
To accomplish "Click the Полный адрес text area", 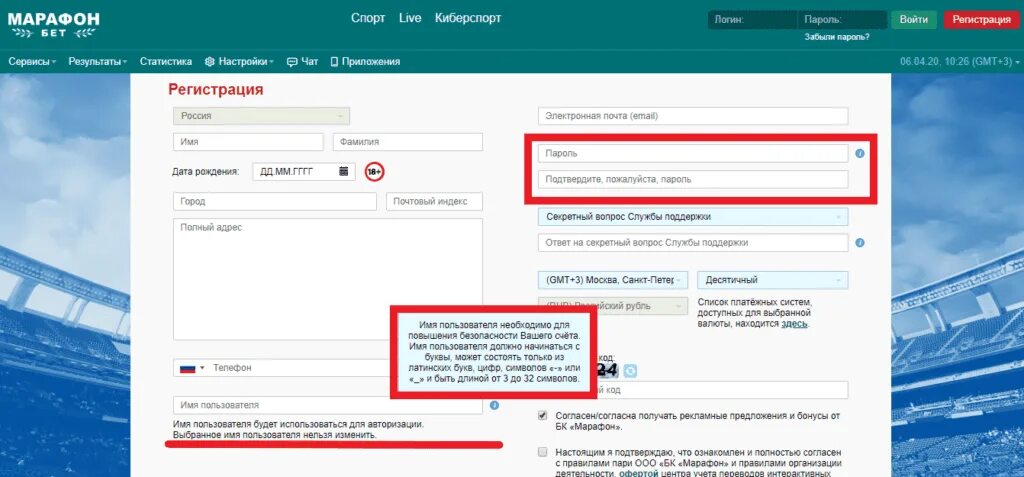I will point(328,279).
